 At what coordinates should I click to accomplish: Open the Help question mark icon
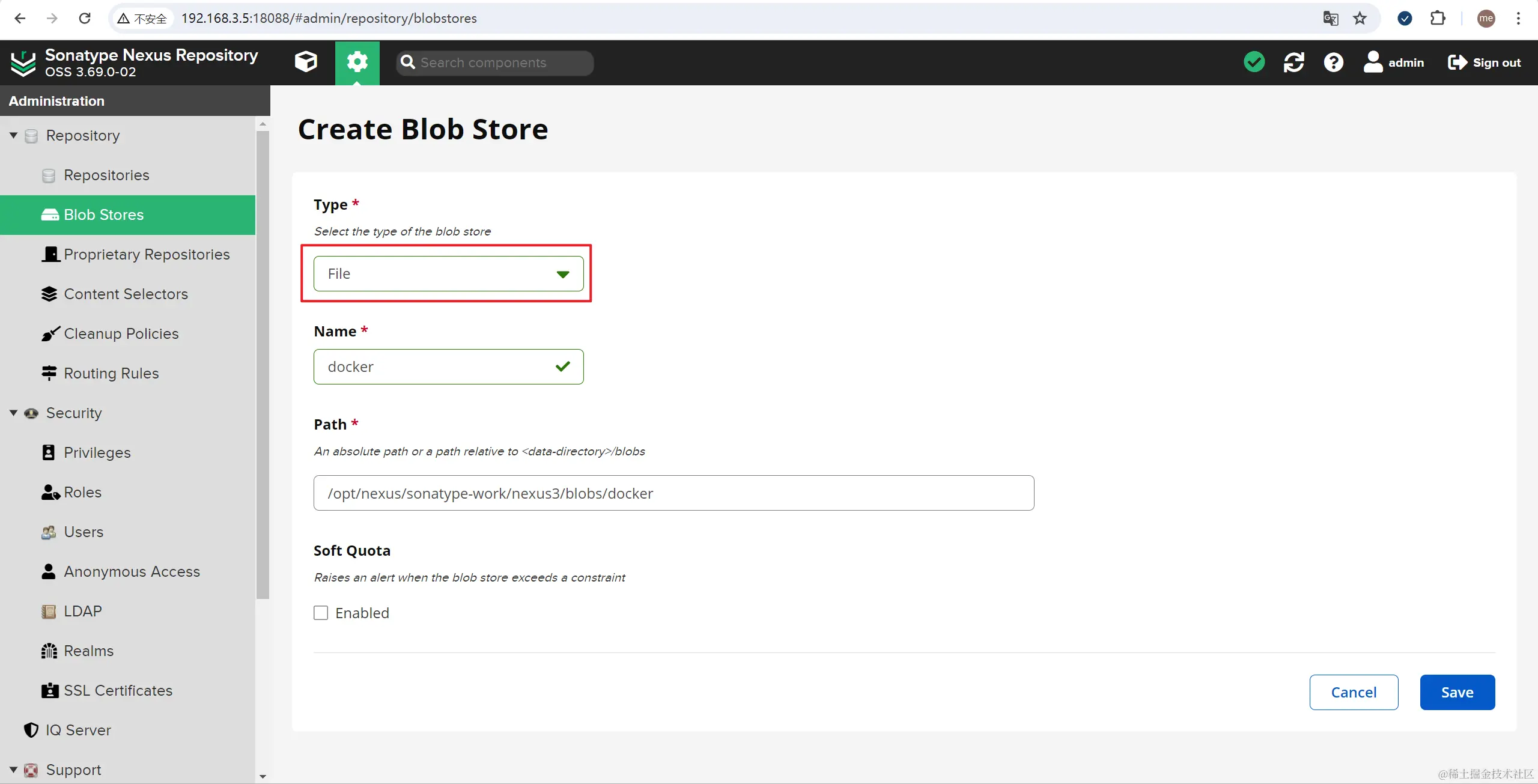pos(1333,62)
